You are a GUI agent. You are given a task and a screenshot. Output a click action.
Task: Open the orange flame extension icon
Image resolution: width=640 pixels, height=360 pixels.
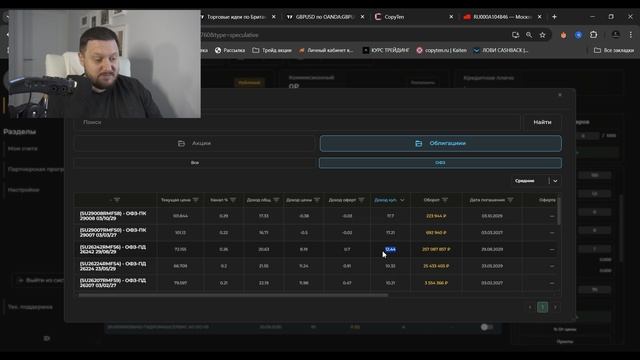pos(563,35)
